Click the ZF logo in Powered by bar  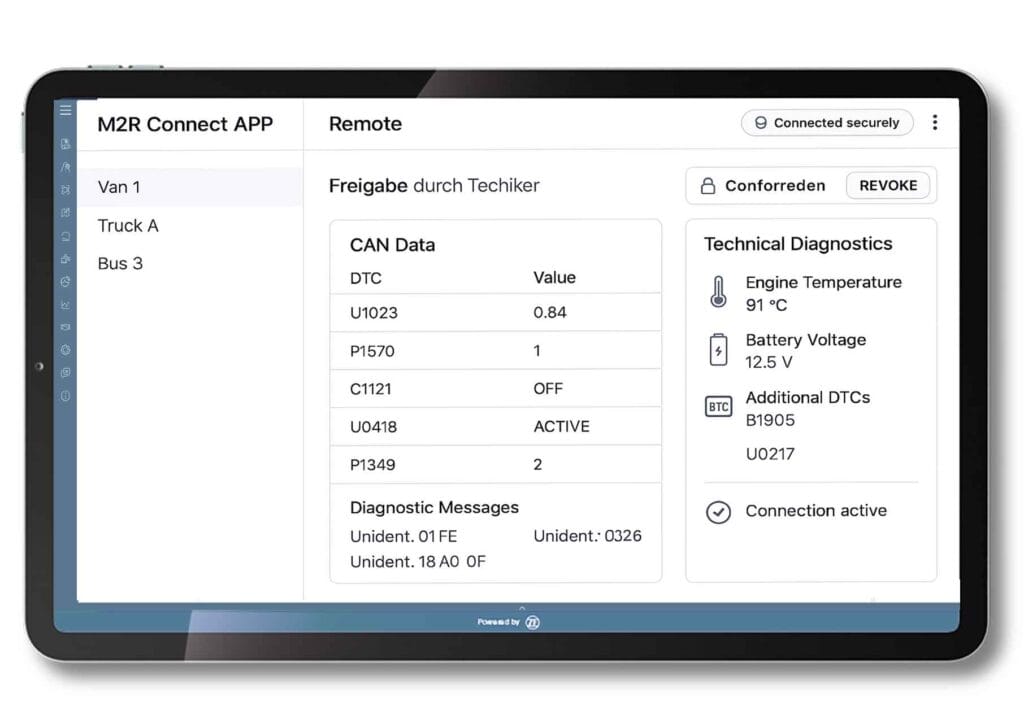(533, 621)
